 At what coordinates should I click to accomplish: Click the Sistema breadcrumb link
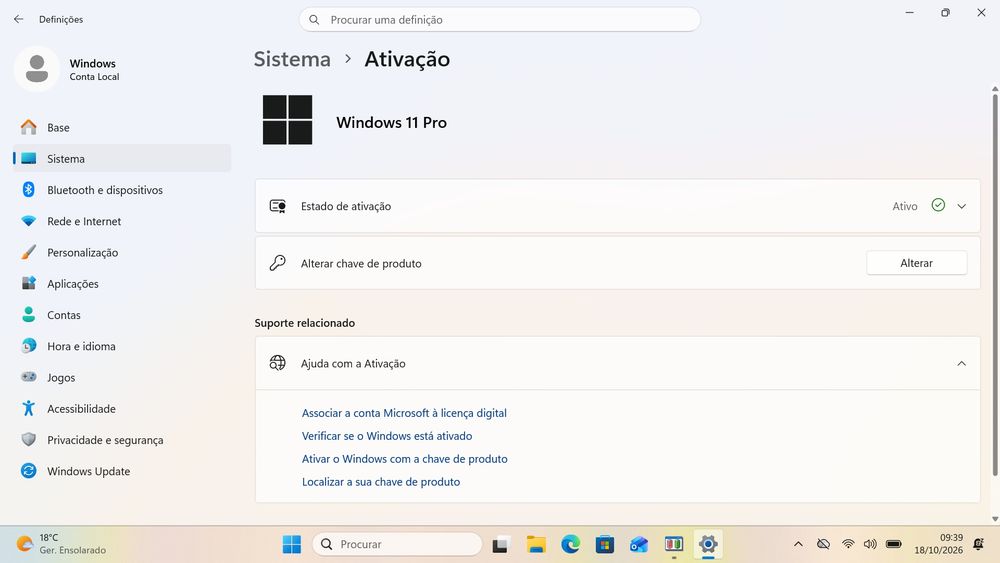click(292, 59)
